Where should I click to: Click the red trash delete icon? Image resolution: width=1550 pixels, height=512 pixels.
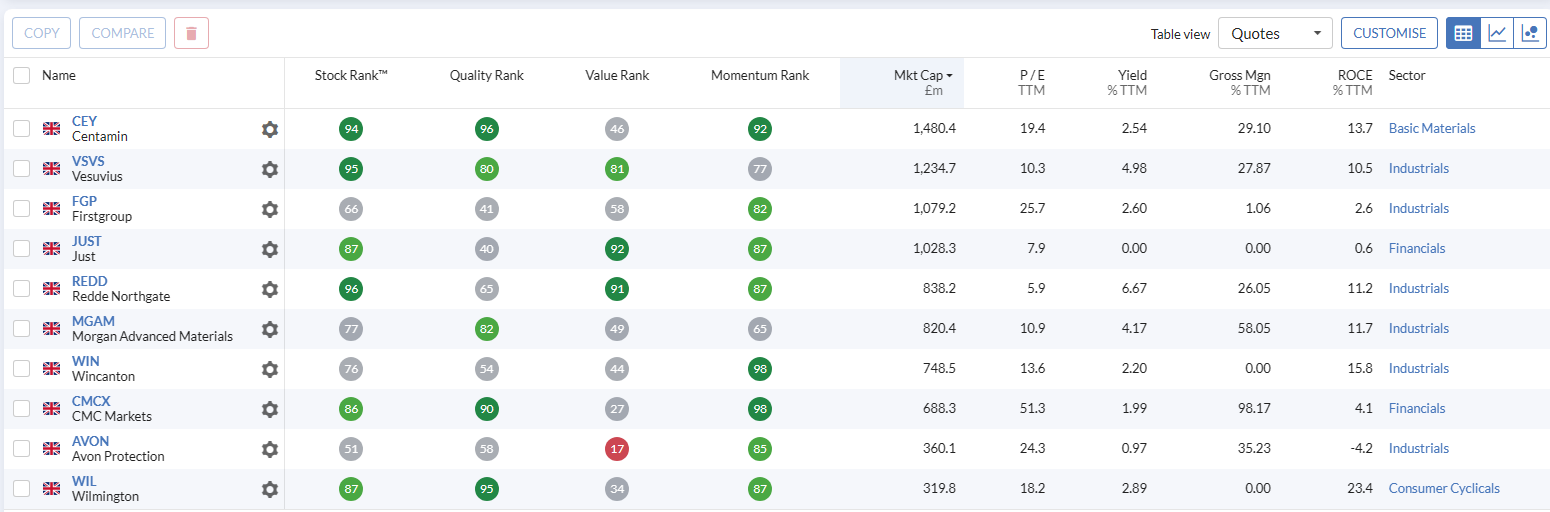pos(191,33)
